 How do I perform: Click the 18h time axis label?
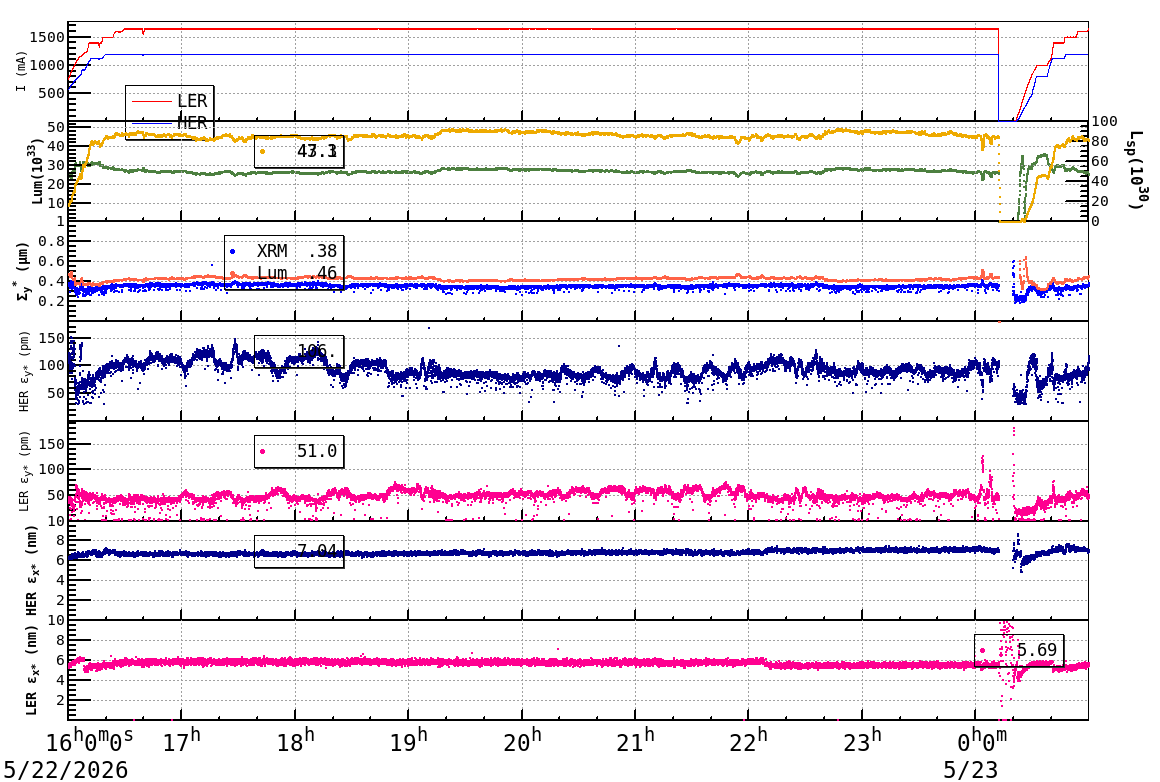pyautogui.click(x=295, y=741)
